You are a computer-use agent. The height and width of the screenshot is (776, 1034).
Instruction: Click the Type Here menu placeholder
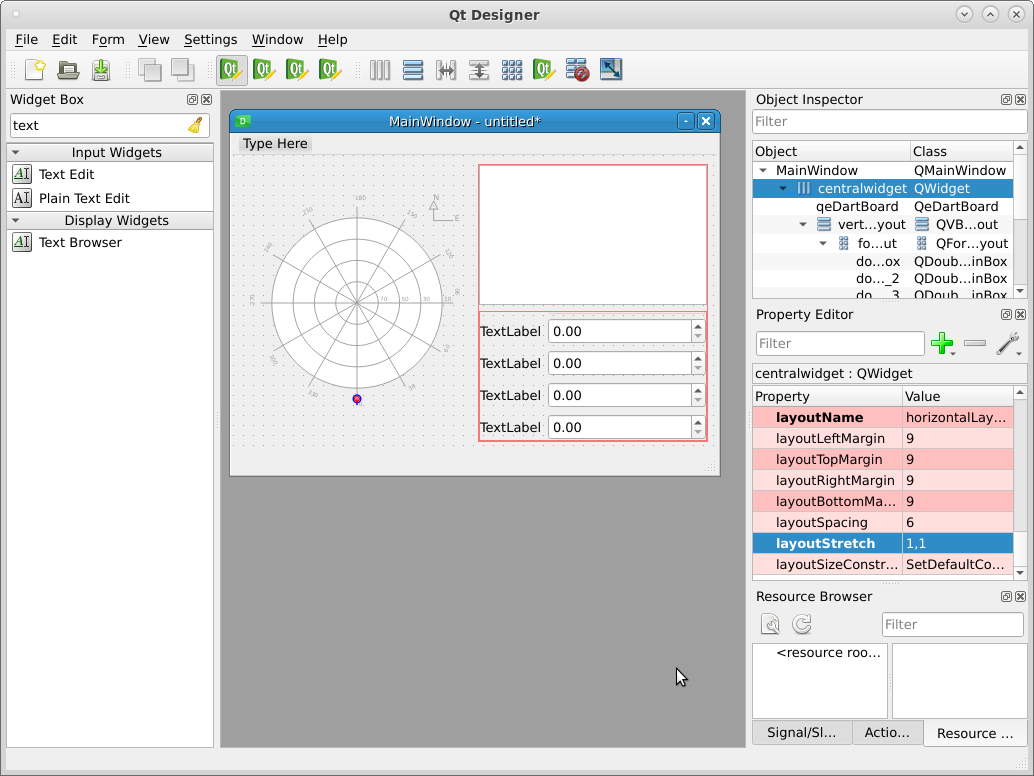point(275,144)
